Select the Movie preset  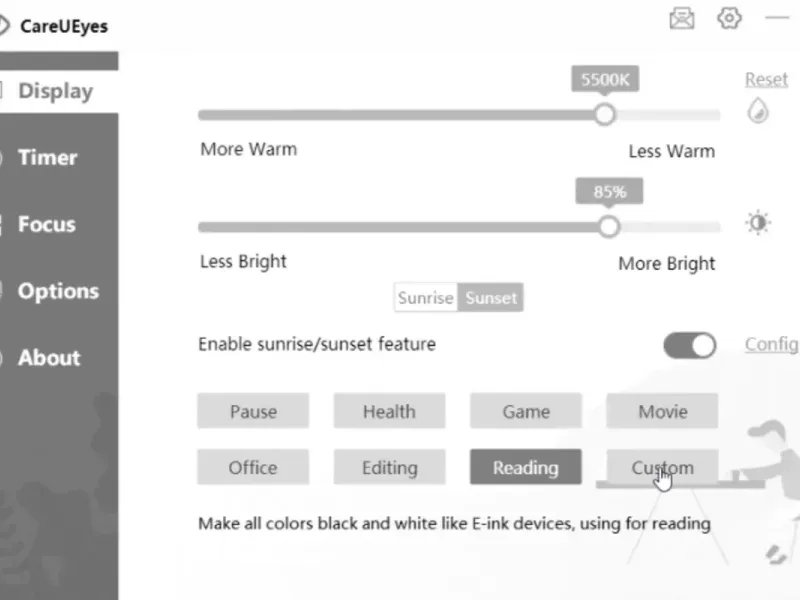(662, 411)
